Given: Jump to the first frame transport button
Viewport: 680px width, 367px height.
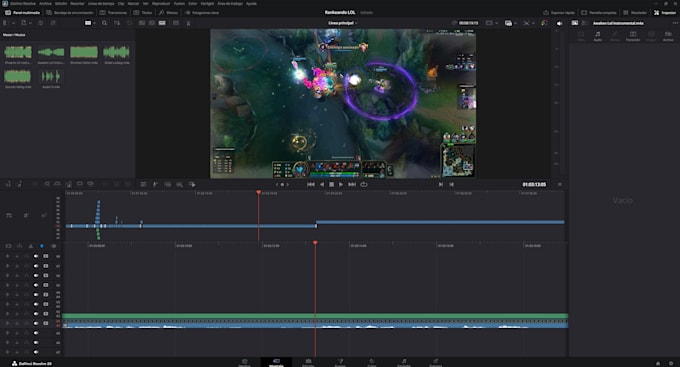Looking at the screenshot, I should (311, 184).
